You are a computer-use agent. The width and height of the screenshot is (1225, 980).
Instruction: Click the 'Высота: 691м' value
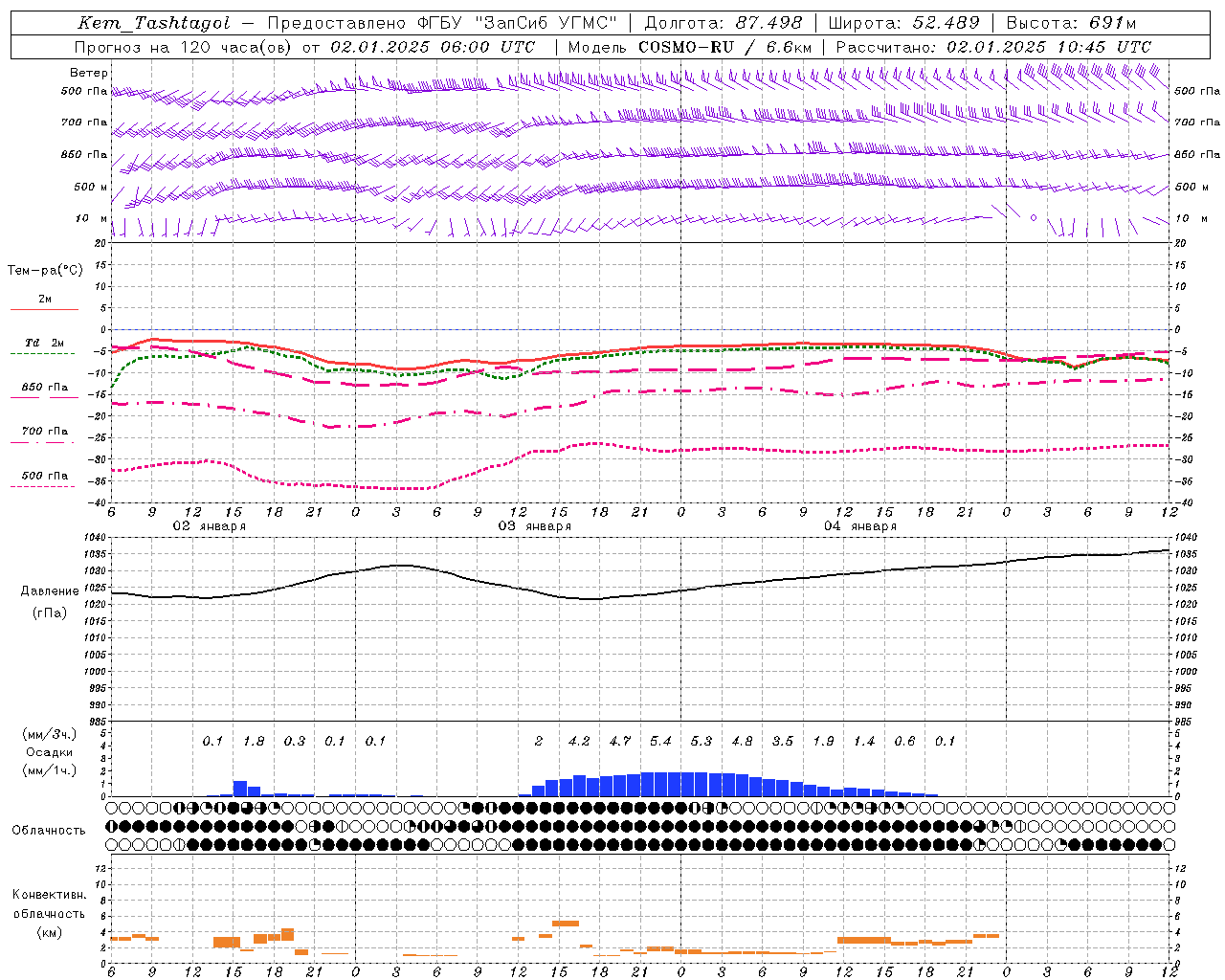click(1071, 24)
